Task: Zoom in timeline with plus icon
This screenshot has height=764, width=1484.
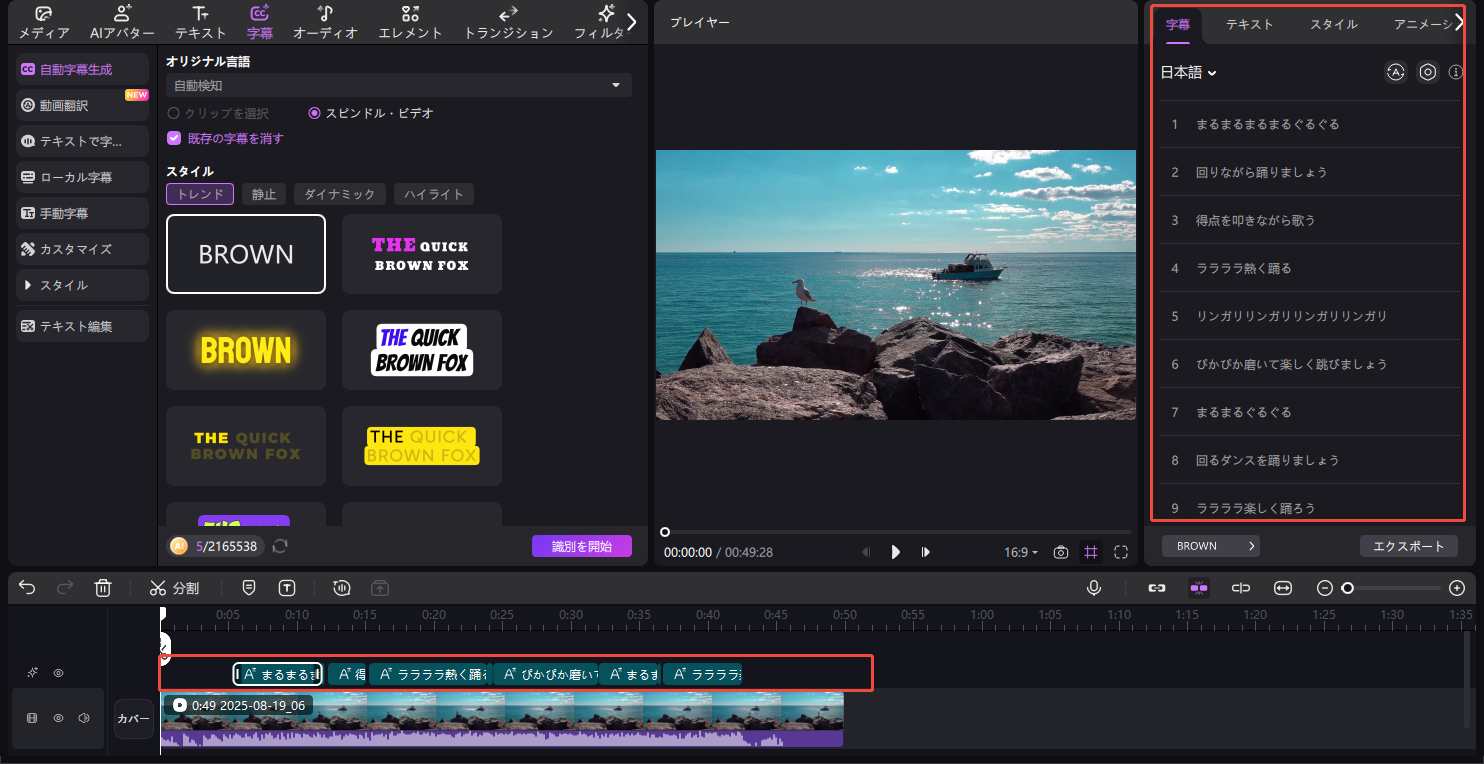Action: pos(1457,588)
